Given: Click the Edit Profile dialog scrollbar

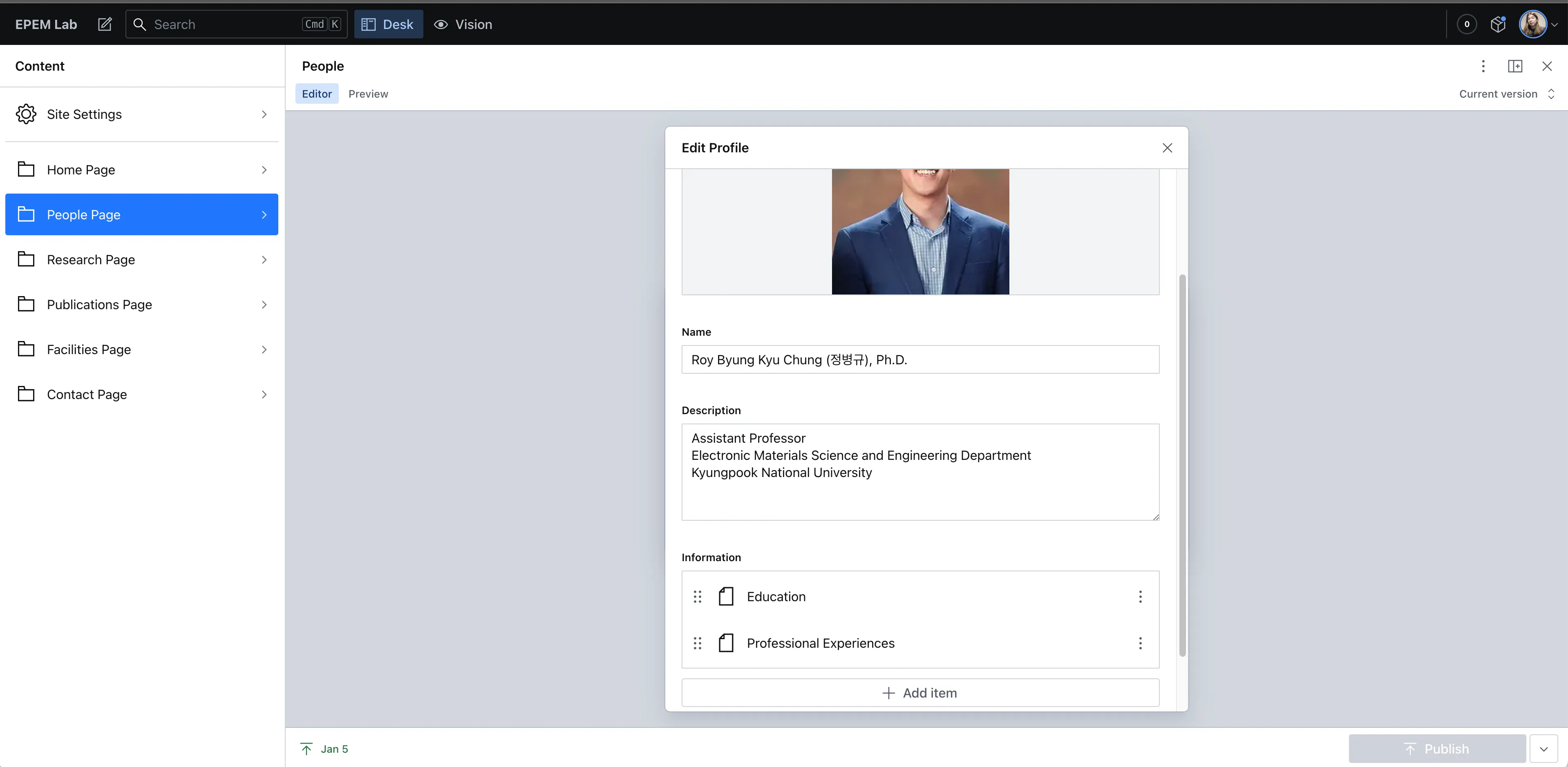Looking at the screenshot, I should pos(1182,465).
